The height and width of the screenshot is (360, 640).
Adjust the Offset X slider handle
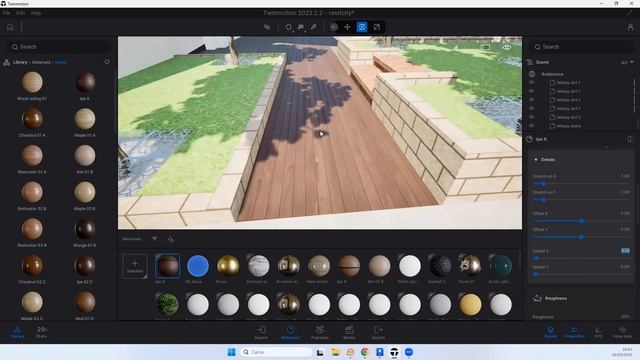(582, 221)
